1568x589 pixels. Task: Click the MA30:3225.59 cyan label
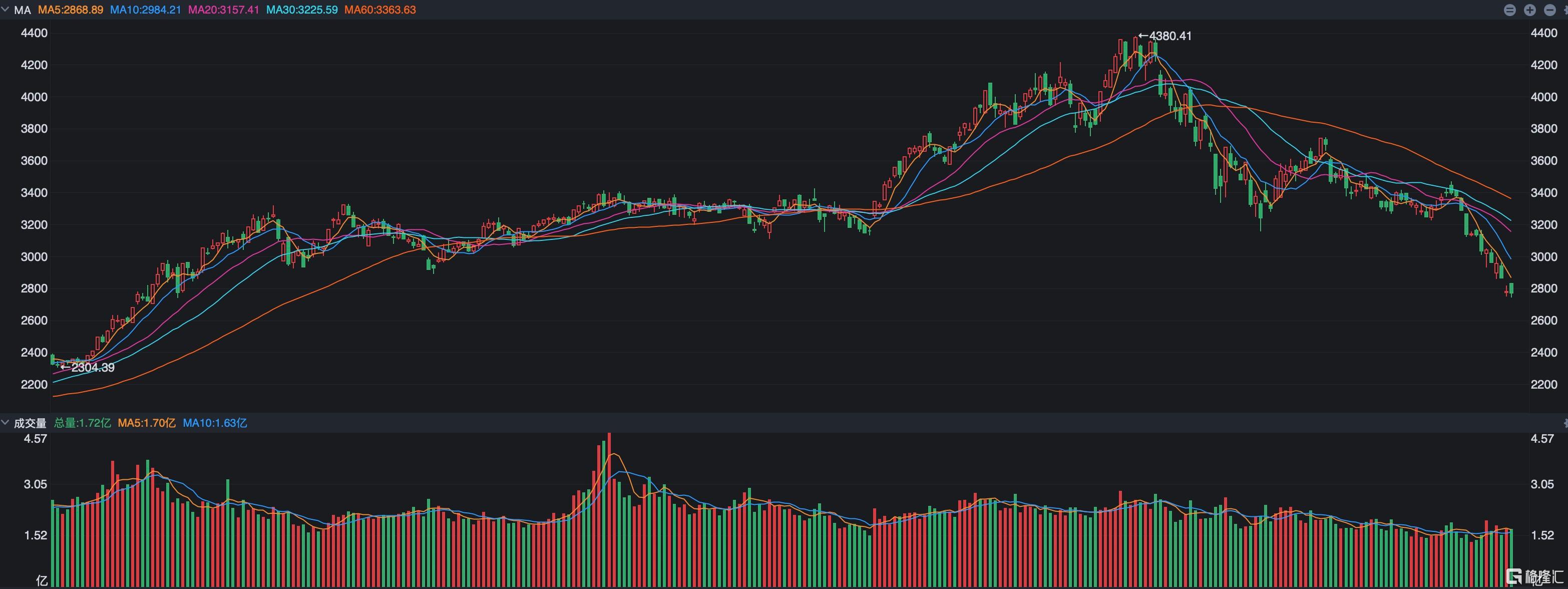pyautogui.click(x=302, y=11)
